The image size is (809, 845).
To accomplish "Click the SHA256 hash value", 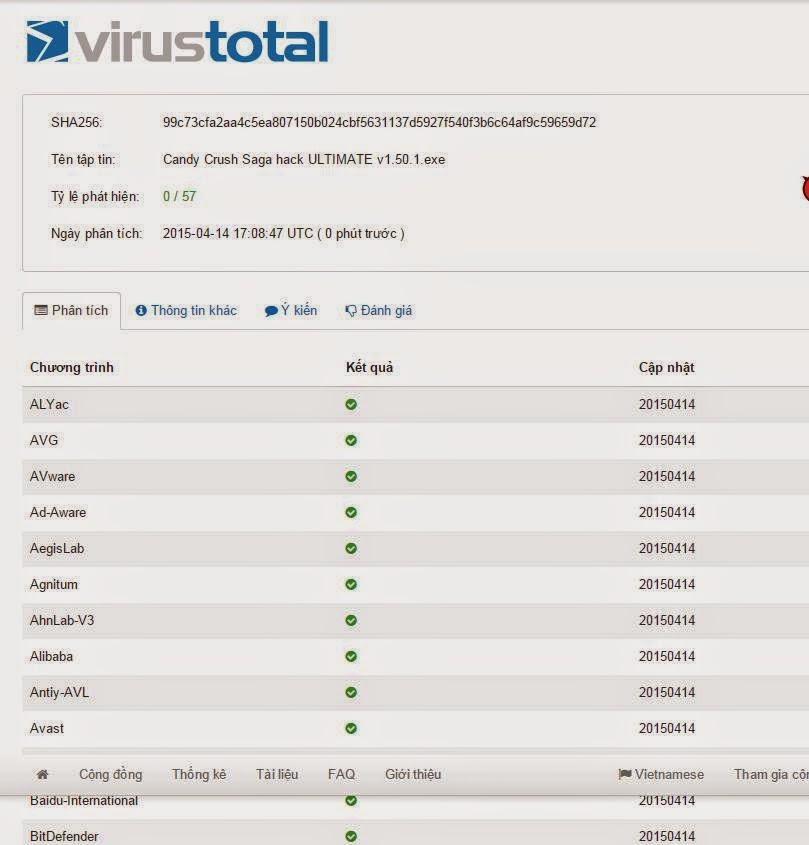I will pyautogui.click(x=379, y=122).
